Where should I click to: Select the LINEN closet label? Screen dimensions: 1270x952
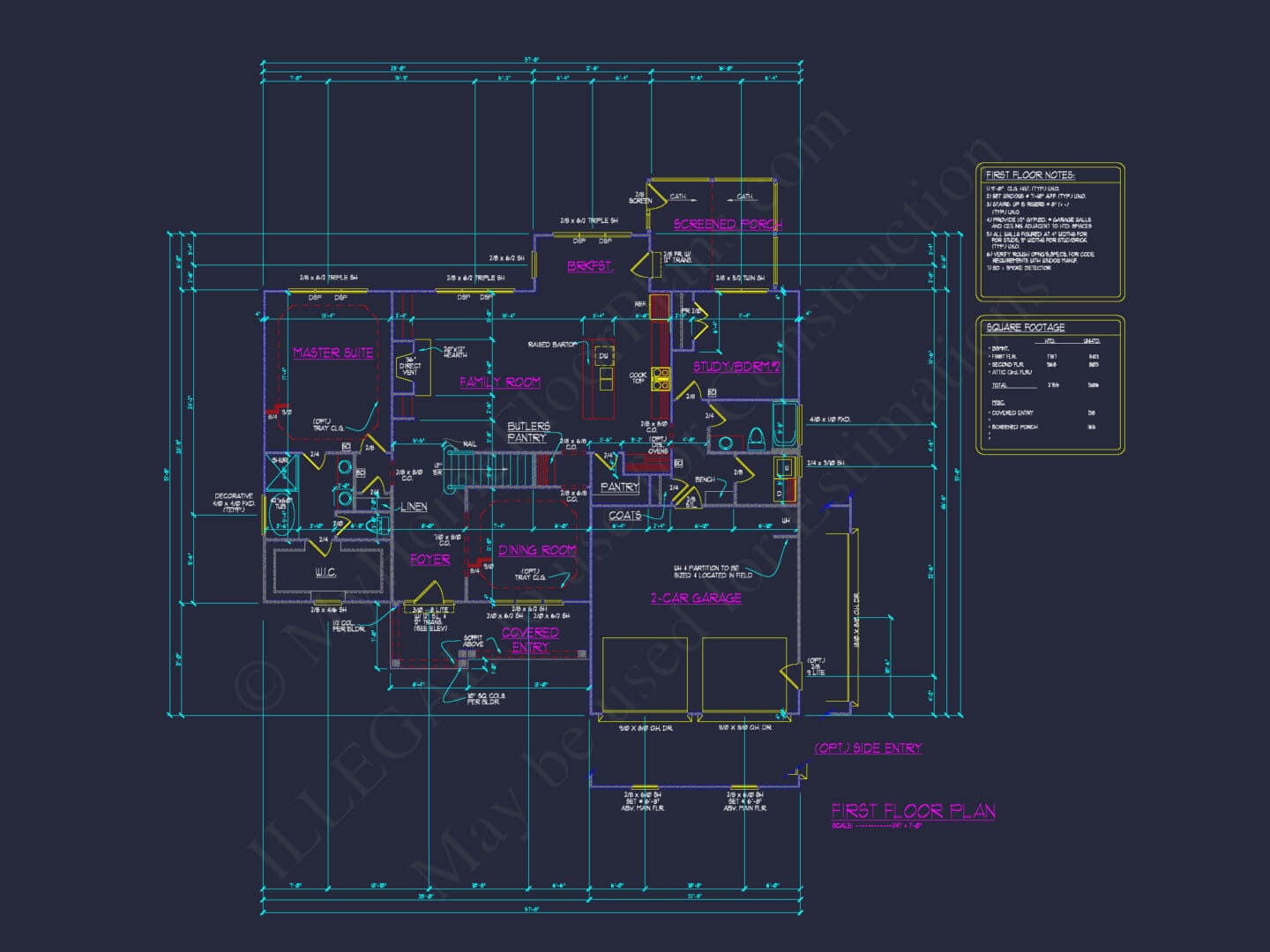pos(414,507)
